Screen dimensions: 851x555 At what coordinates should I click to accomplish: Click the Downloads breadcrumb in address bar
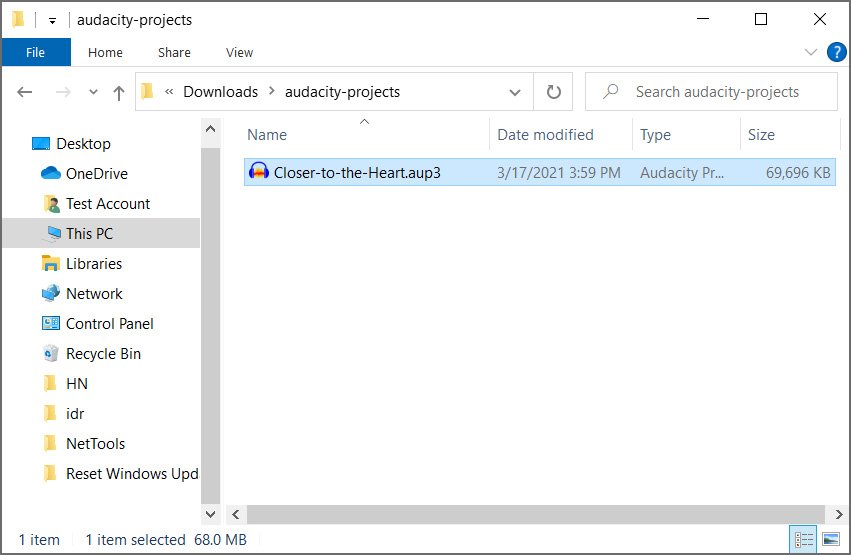(220, 92)
